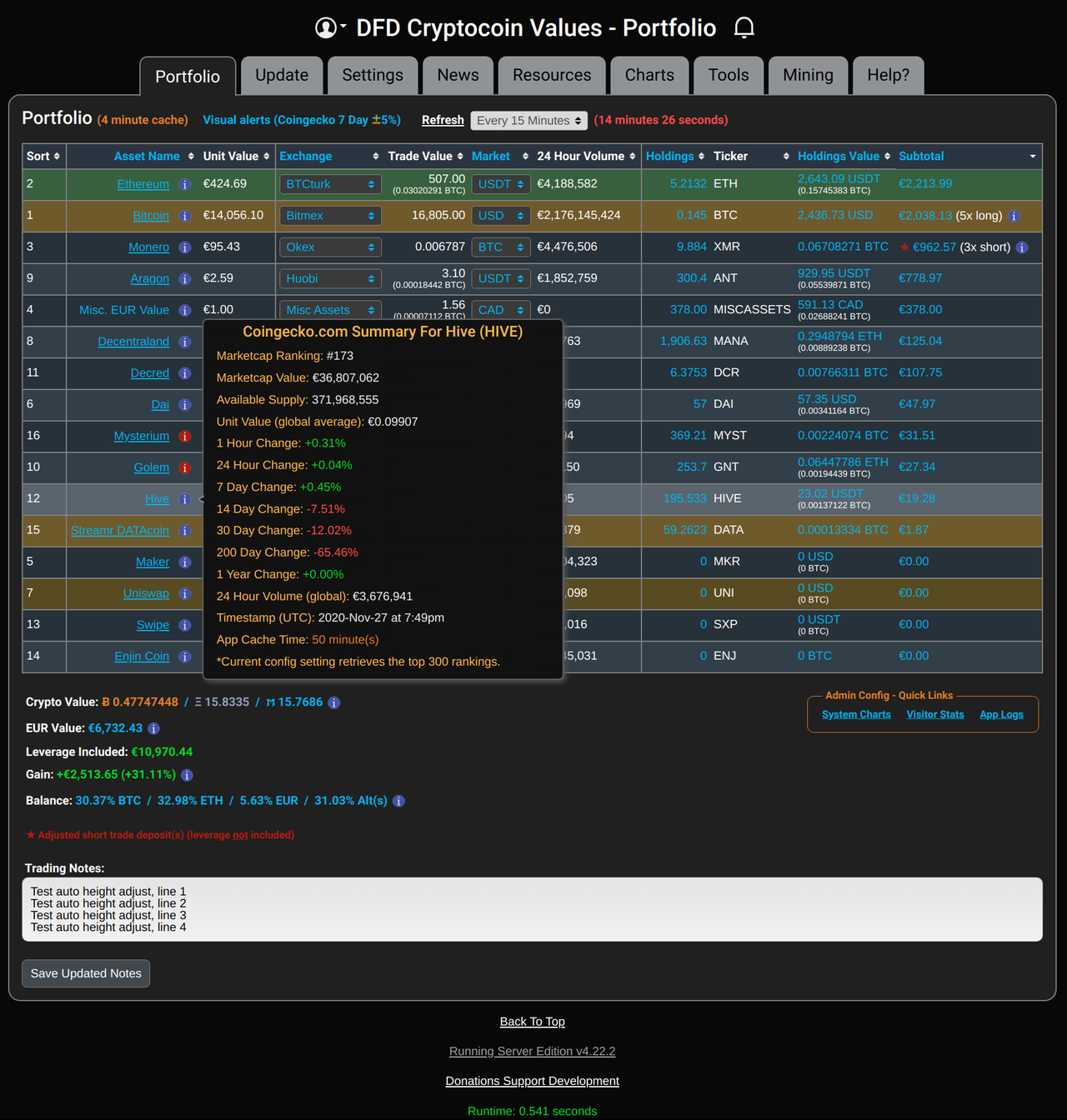1067x1120 pixels.
Task: Click info icon next to Monero
Action: click(x=185, y=247)
